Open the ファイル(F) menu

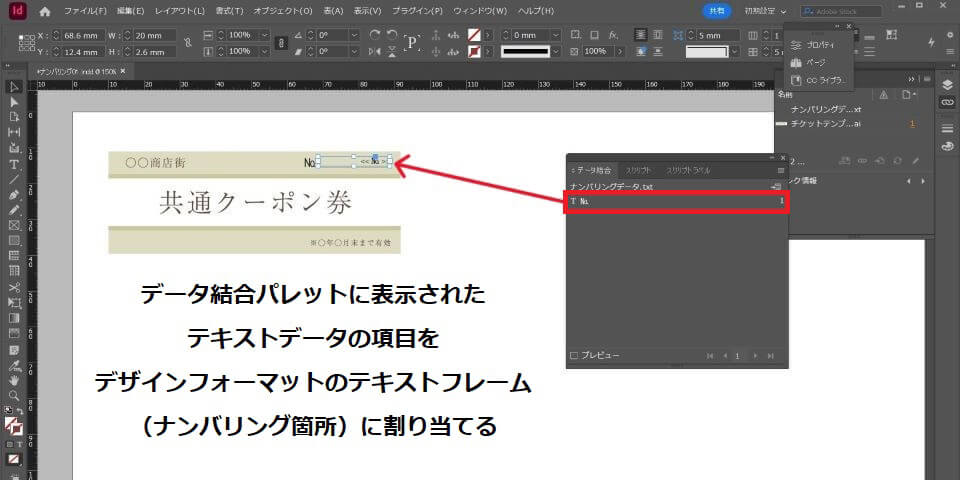tap(87, 11)
